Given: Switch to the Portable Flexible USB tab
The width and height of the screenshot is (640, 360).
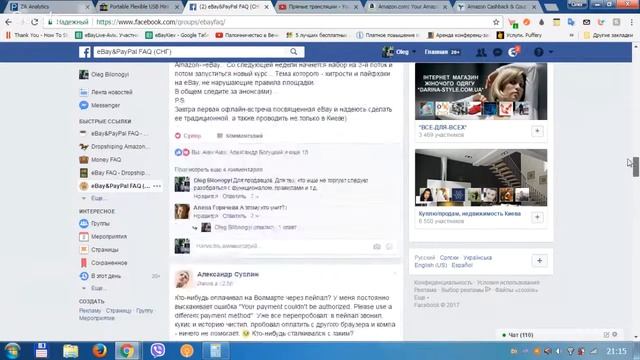Looking at the screenshot, I should point(139,7).
